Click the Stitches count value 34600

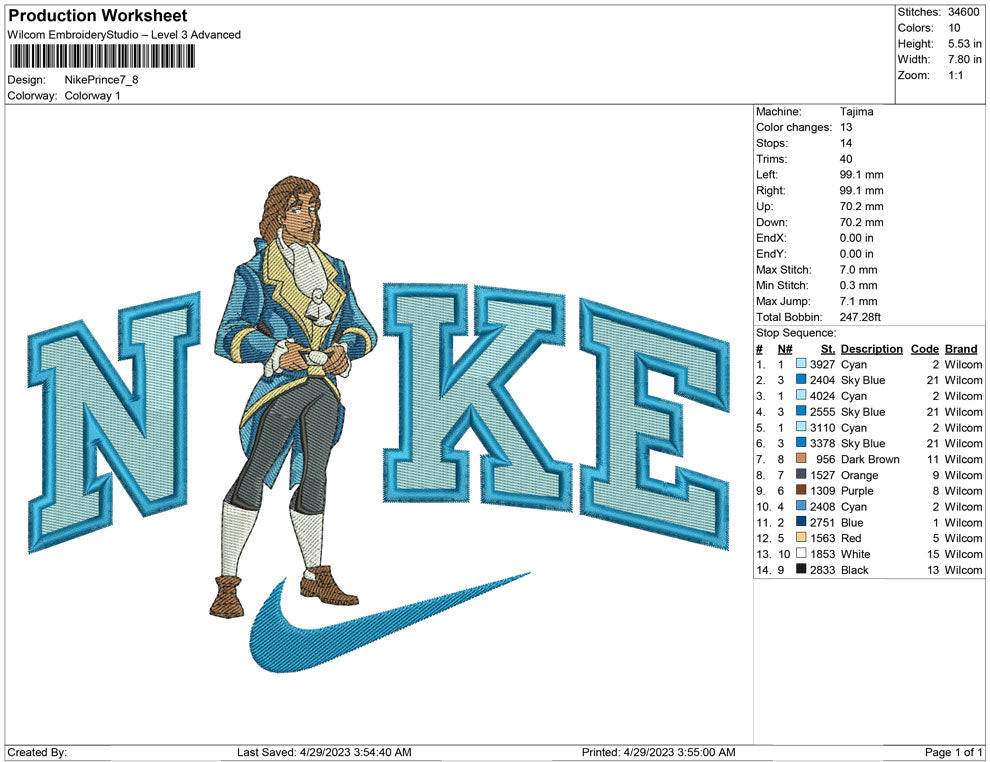click(x=965, y=12)
